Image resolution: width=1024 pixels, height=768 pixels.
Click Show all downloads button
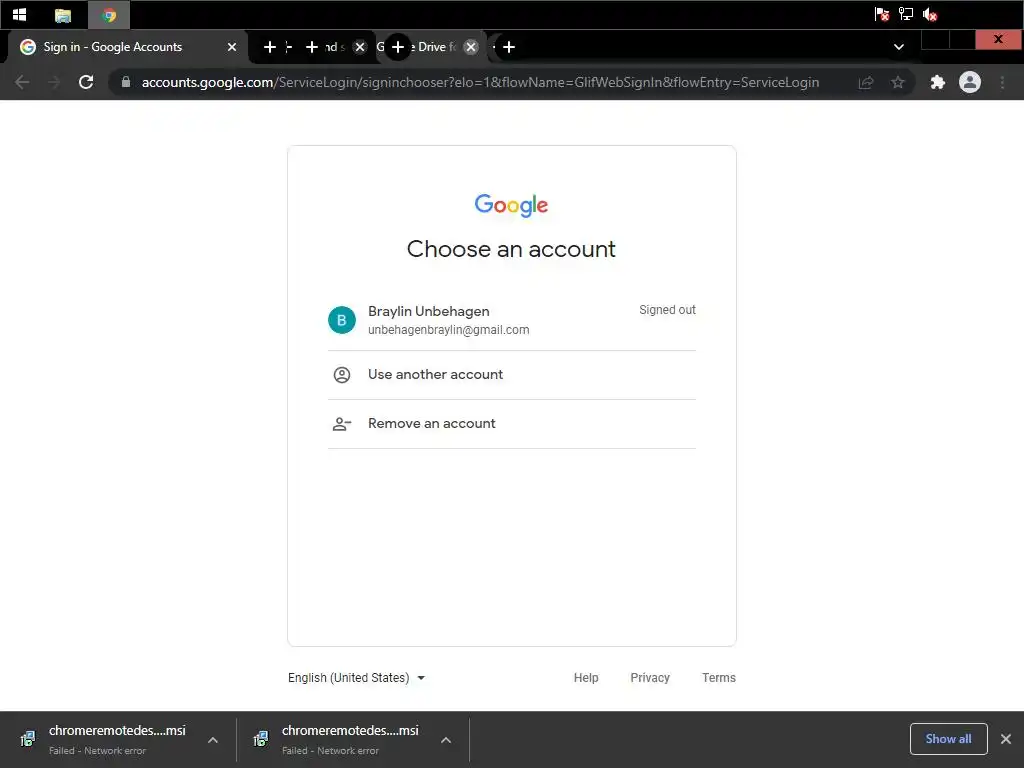[948, 739]
